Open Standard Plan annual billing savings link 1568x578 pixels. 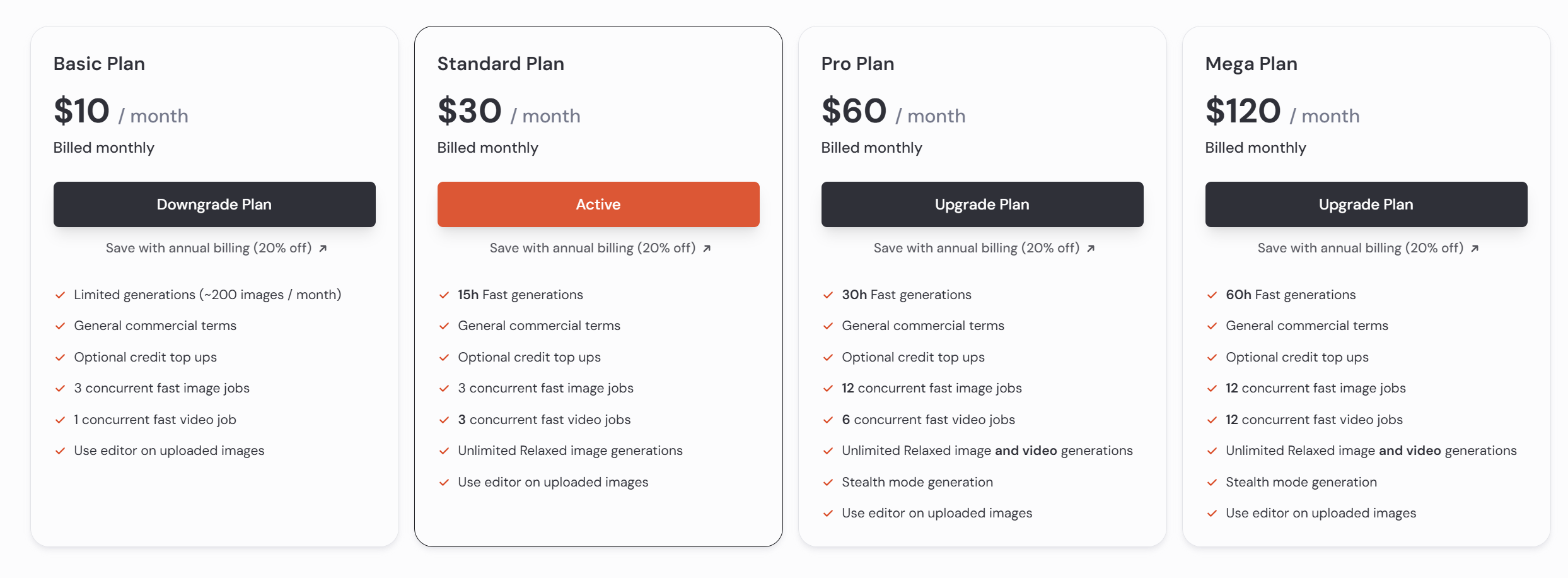(600, 248)
